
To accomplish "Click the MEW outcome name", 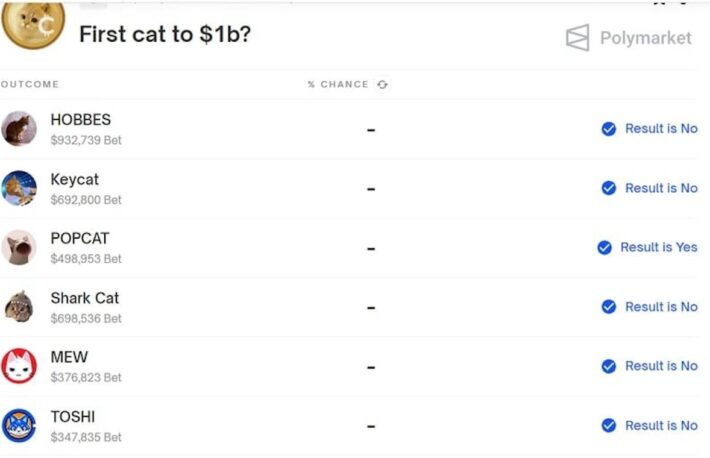I will 69,357.
